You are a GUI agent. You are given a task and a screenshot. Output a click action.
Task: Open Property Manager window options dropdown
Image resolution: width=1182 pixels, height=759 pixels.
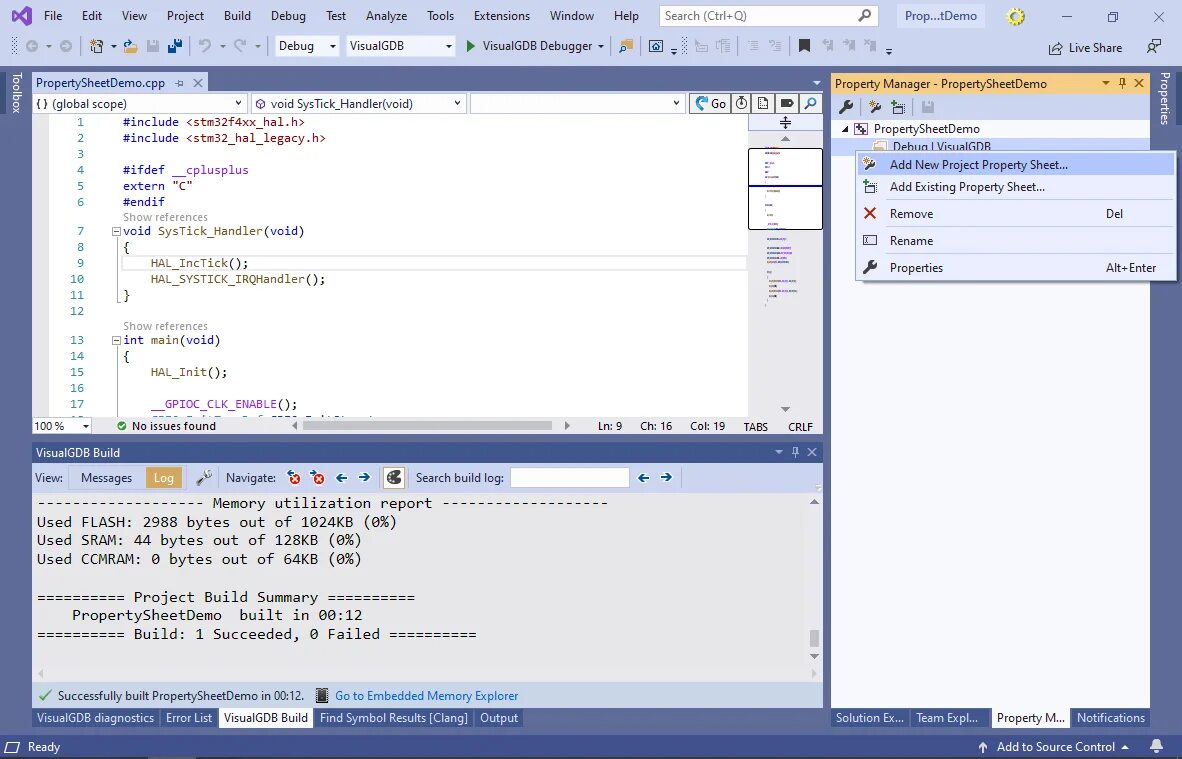[x=1106, y=83]
